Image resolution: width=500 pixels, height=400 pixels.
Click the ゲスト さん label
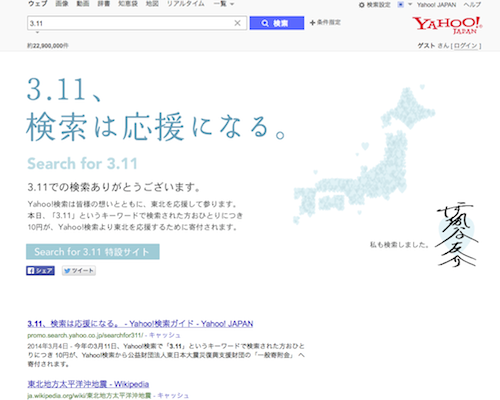click(x=433, y=46)
